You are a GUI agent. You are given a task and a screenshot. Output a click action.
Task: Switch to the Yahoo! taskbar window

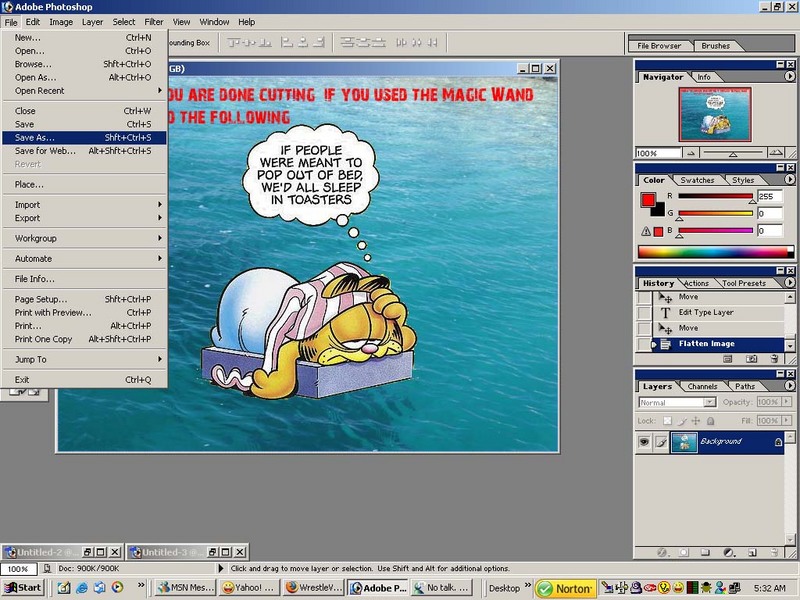pos(249,588)
